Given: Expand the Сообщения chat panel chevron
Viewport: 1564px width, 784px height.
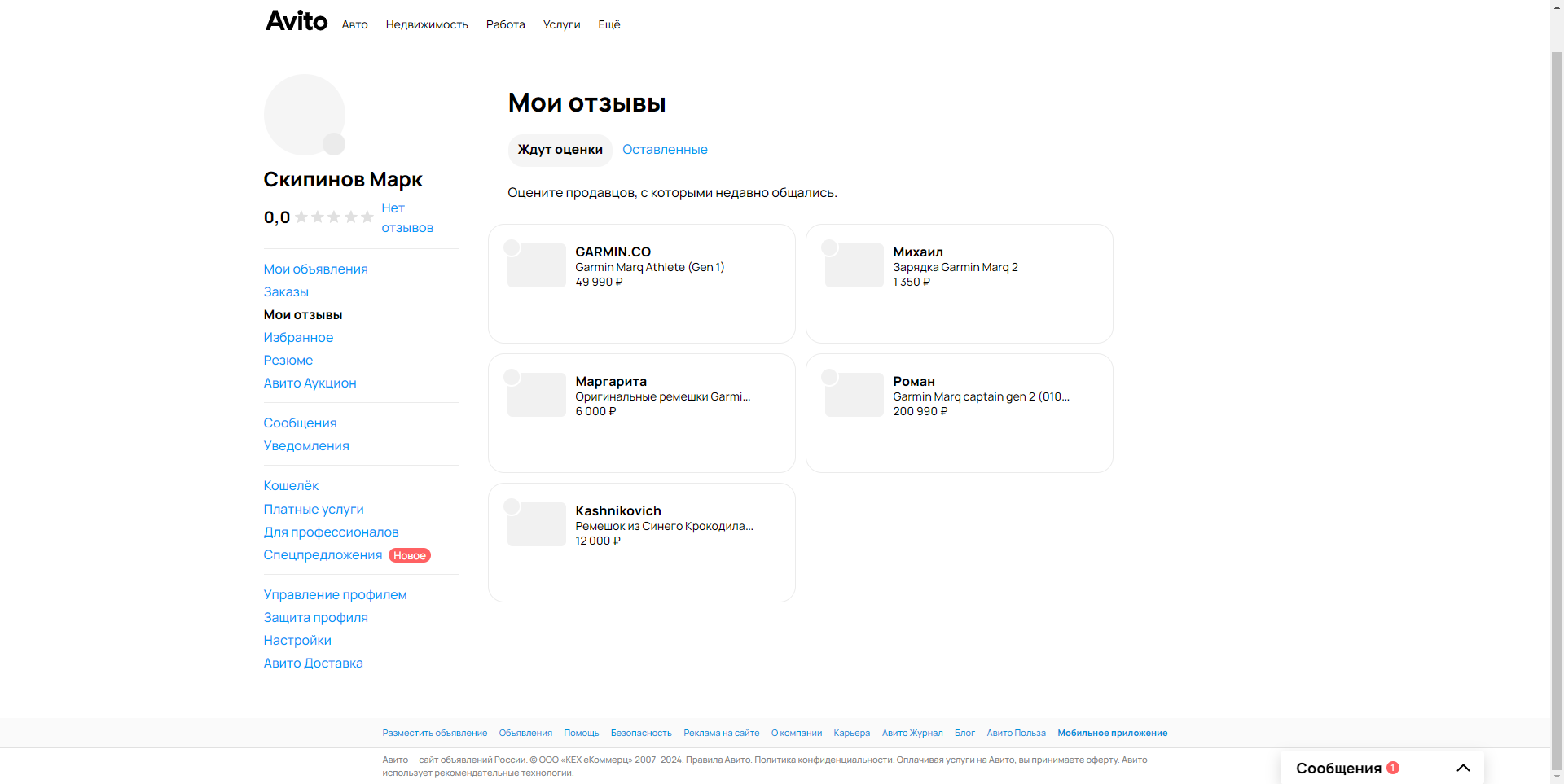Looking at the screenshot, I should tap(1463, 768).
